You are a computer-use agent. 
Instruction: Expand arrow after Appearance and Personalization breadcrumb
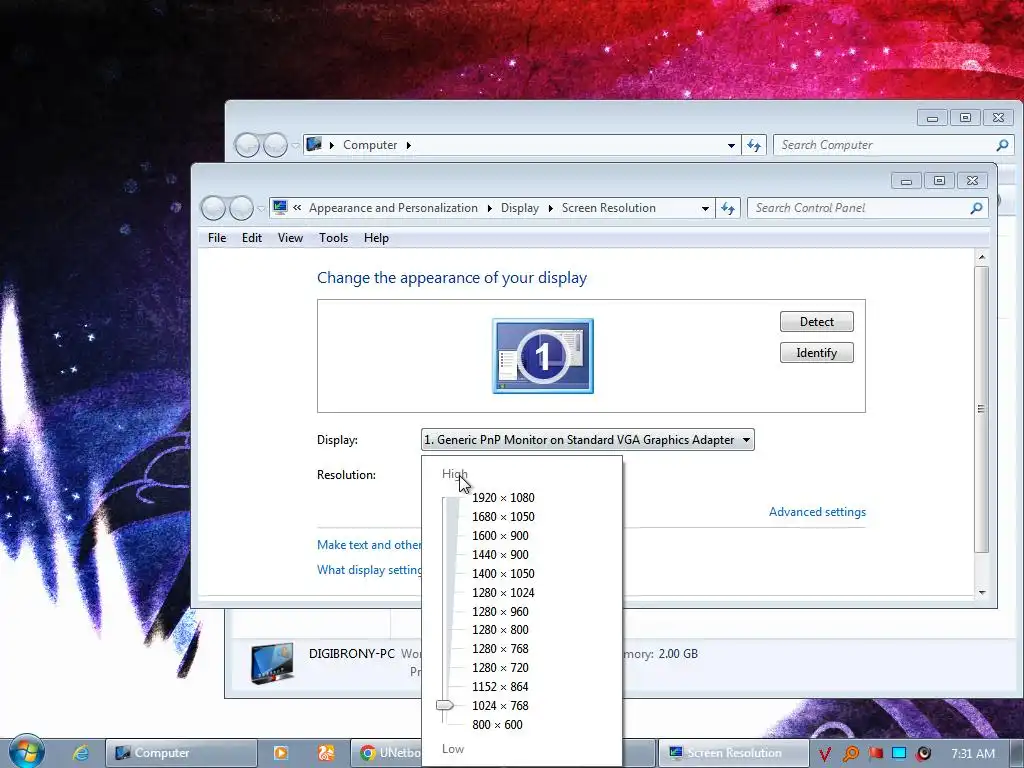[490, 208]
